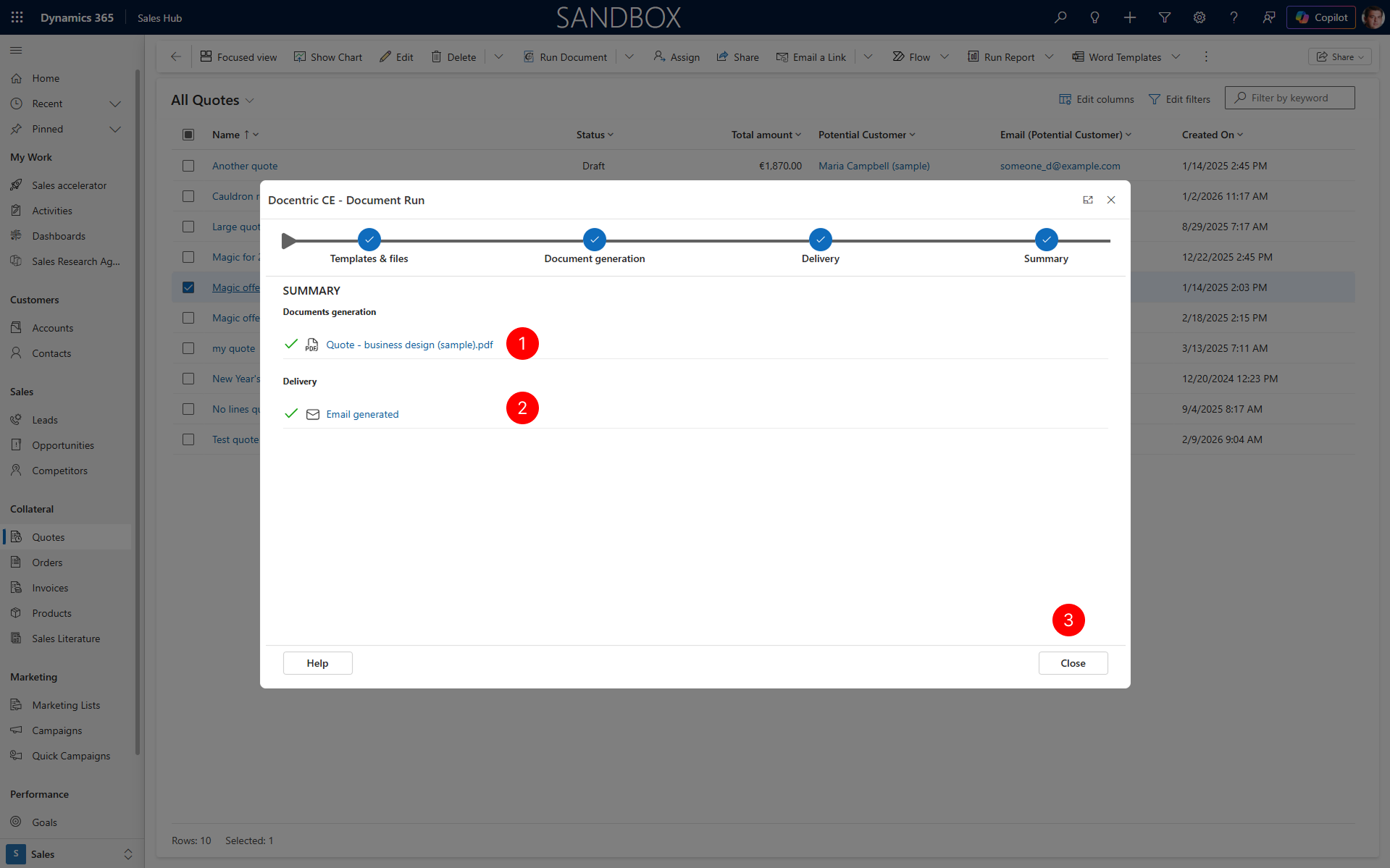Viewport: 1390px width, 868px height.
Task: Open the Run Report dropdown arrow
Action: coord(1049,56)
